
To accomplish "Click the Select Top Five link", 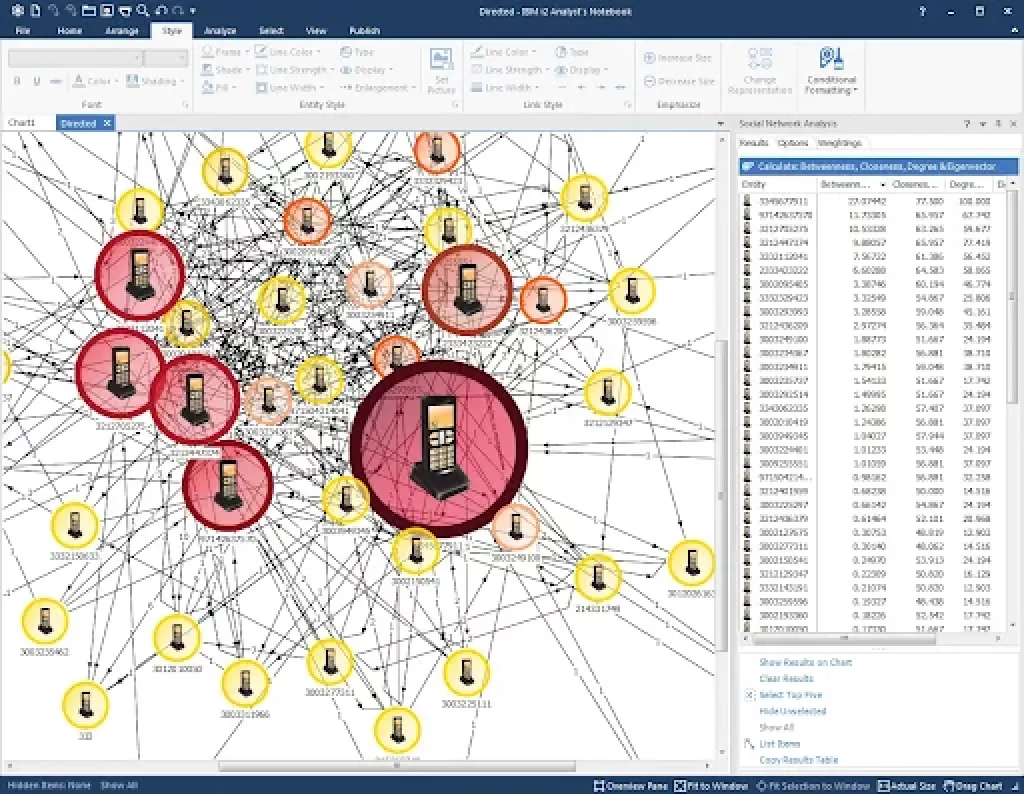I will [x=789, y=694].
